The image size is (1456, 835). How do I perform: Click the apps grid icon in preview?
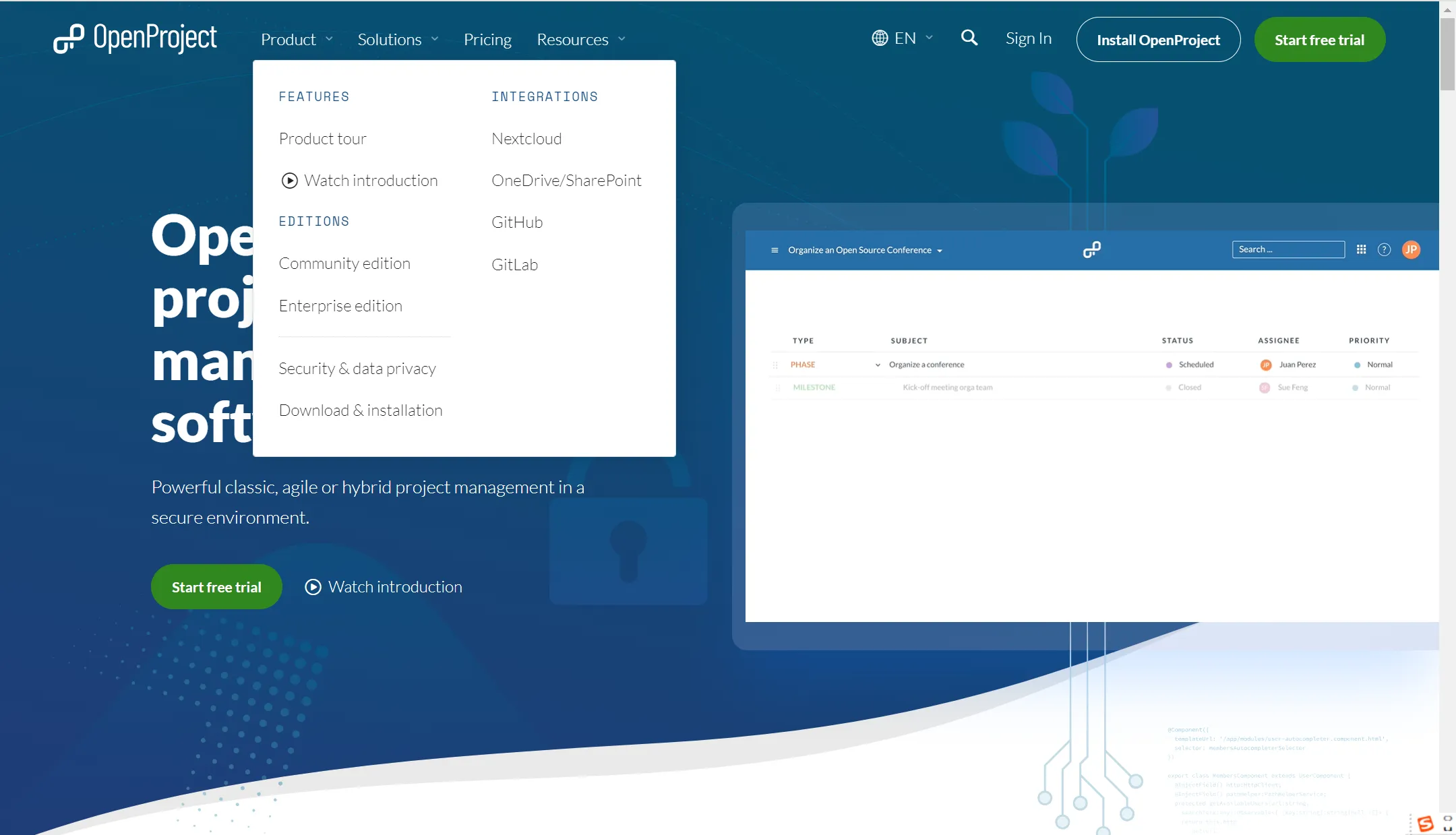pos(1361,249)
